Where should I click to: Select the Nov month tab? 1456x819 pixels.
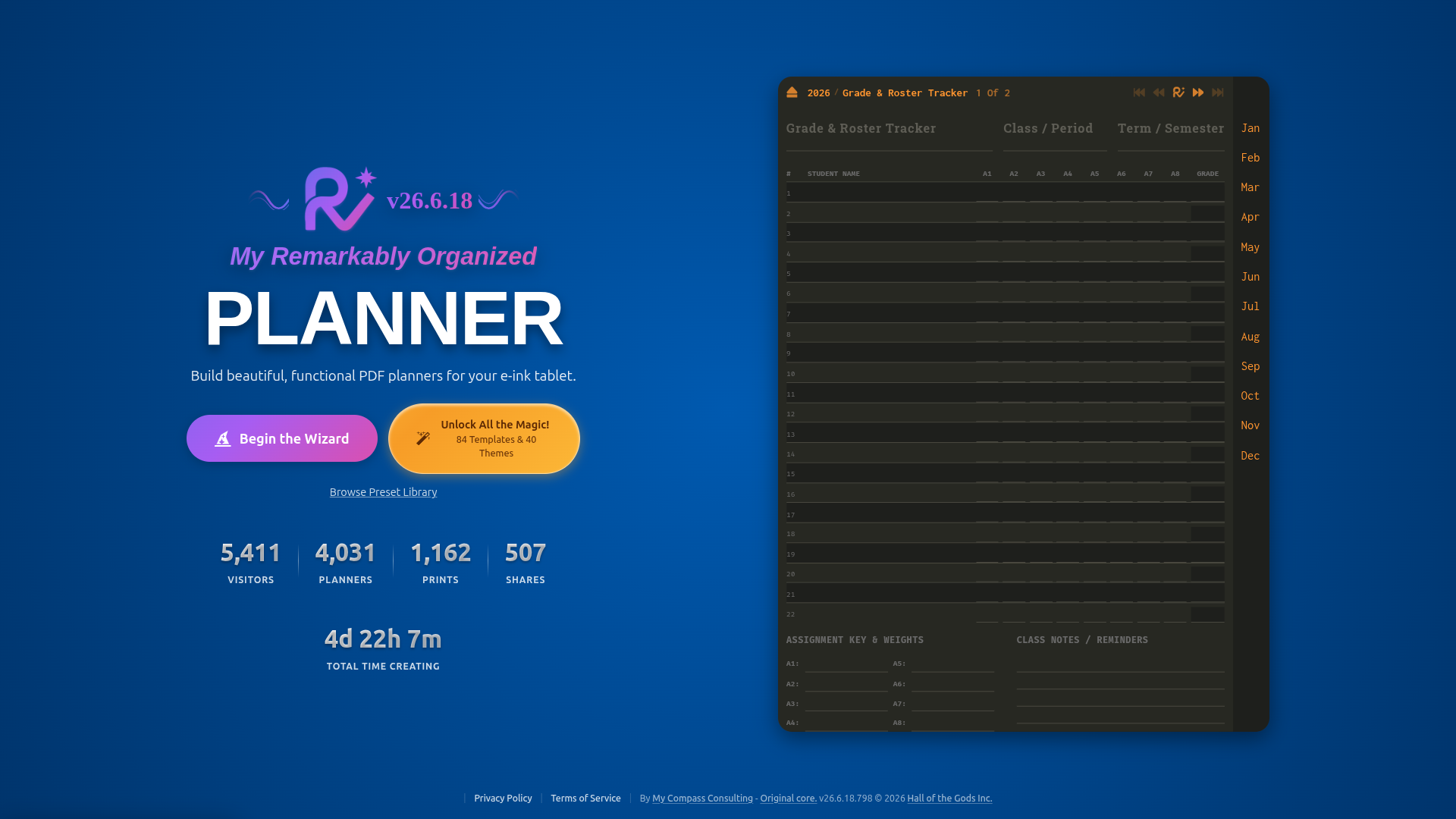(x=1250, y=425)
